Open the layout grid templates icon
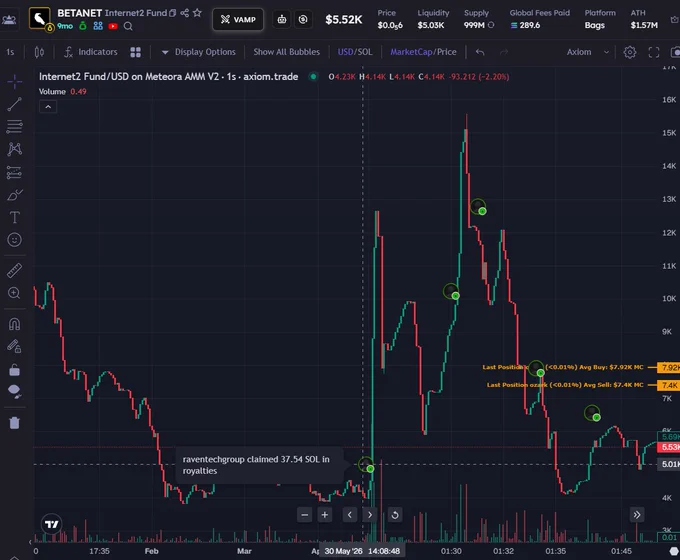The width and height of the screenshot is (680, 560). [135, 52]
